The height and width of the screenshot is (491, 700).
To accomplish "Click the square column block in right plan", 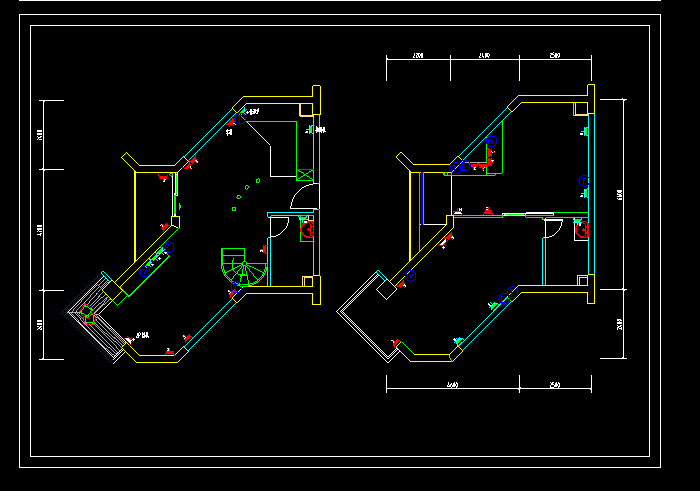I will pos(383,289).
